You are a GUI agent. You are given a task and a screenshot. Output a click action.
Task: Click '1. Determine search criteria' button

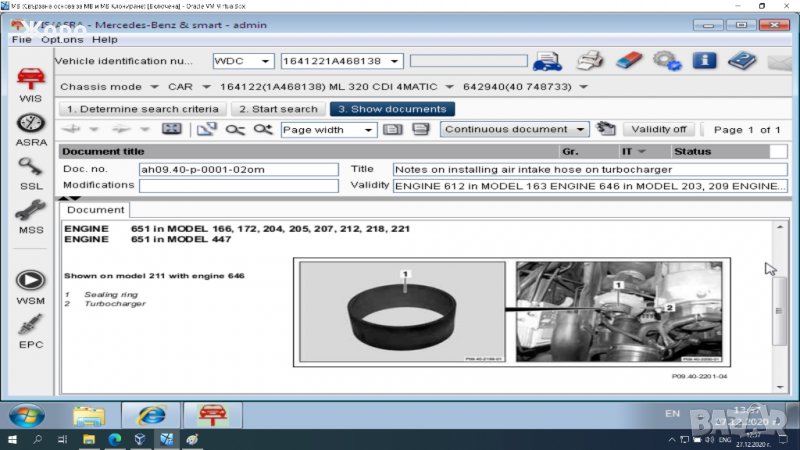pyautogui.click(x=141, y=109)
